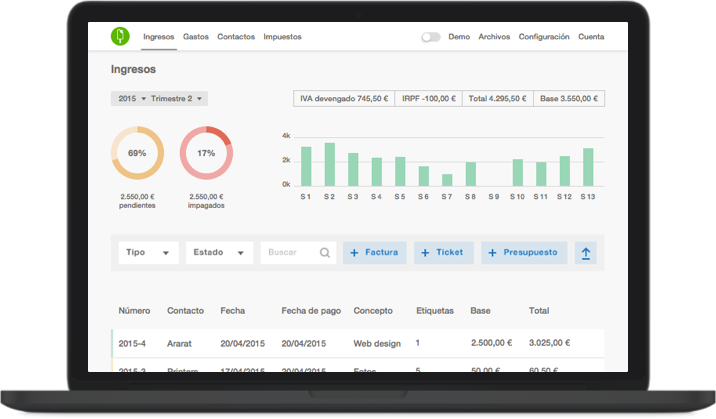Add a new Presupuesto

point(524,253)
